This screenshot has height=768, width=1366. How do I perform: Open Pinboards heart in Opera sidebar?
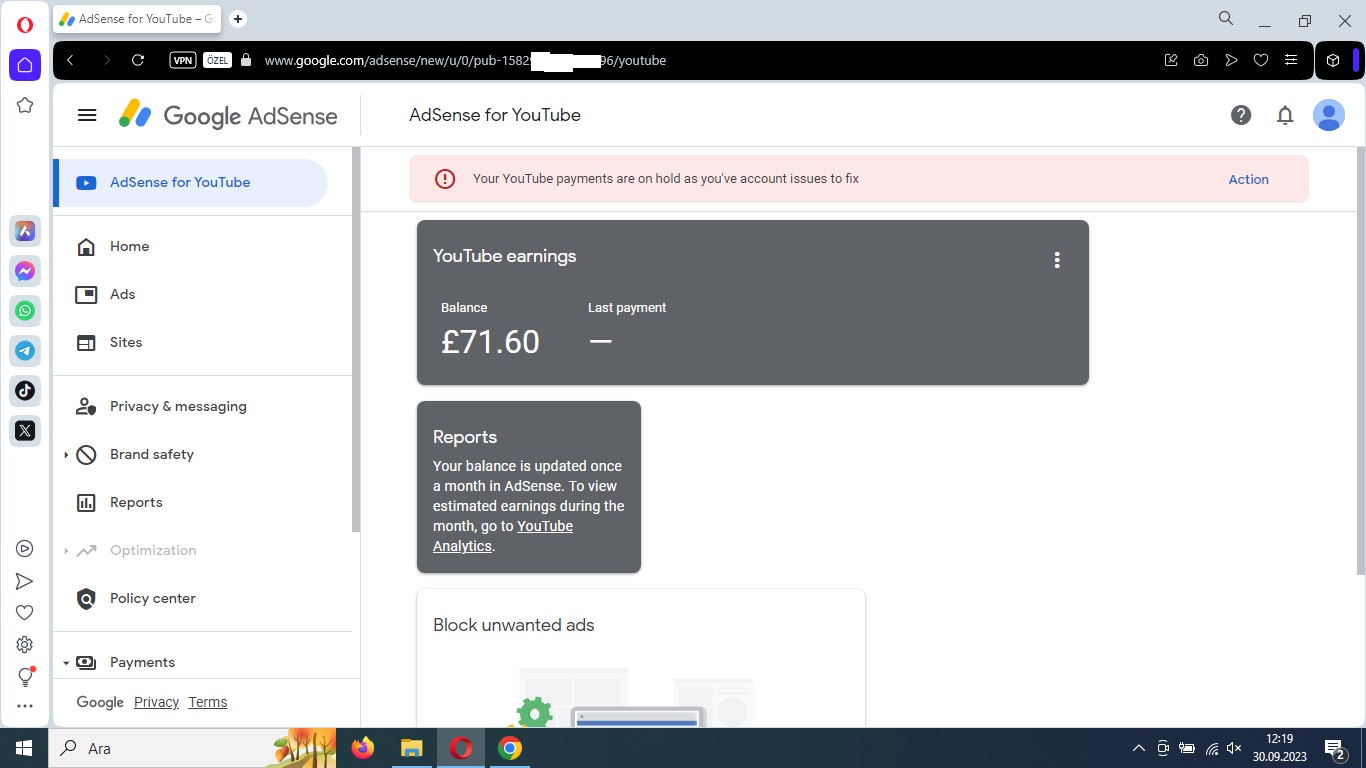tap(25, 613)
